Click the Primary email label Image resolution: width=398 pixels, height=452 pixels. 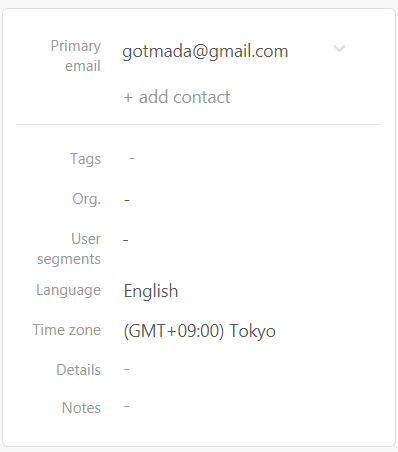point(76,56)
